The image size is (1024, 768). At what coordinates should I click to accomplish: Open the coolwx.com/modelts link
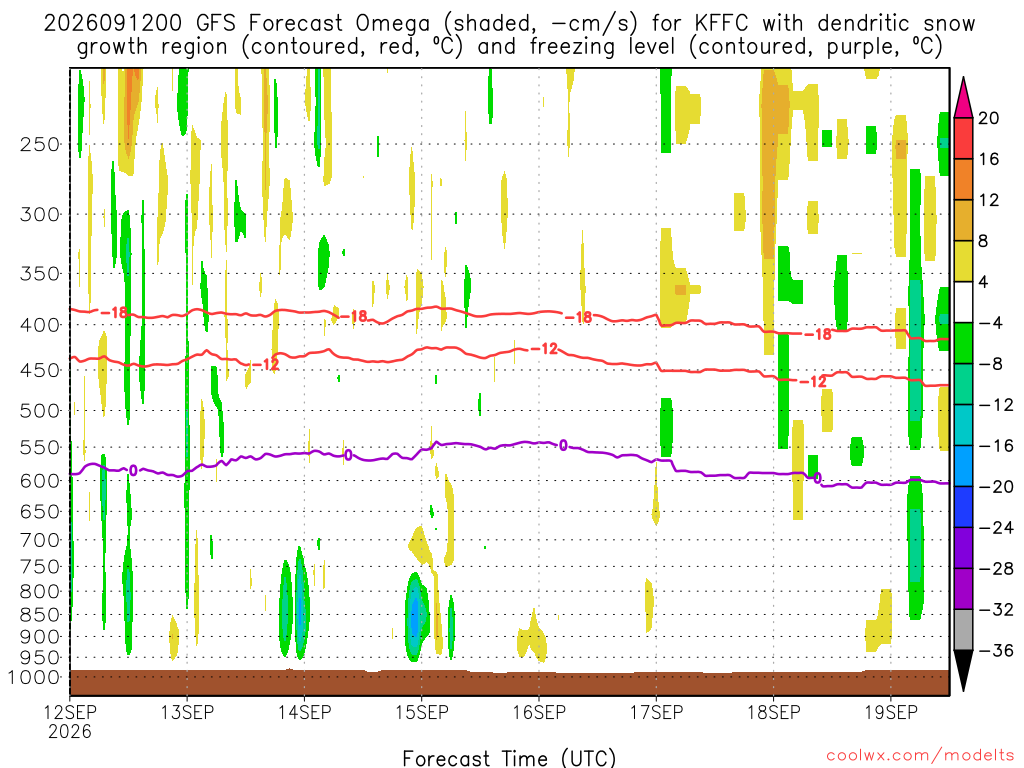pyautogui.click(x=920, y=755)
